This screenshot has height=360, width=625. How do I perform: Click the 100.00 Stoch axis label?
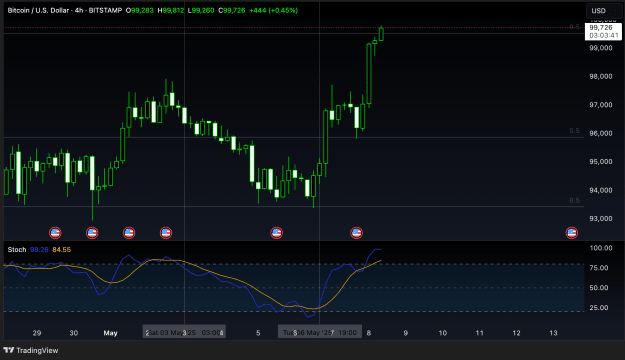(601, 248)
